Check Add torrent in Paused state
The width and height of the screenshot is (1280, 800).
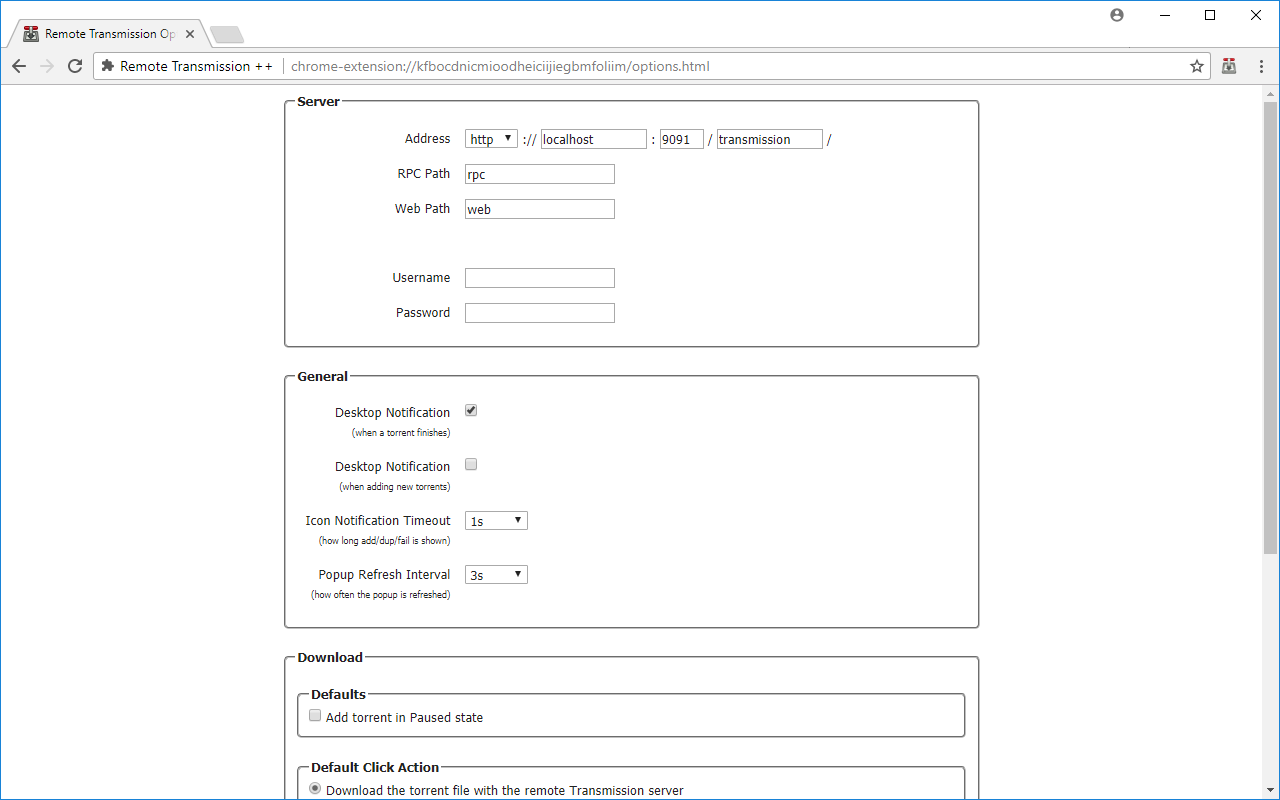[315, 716]
